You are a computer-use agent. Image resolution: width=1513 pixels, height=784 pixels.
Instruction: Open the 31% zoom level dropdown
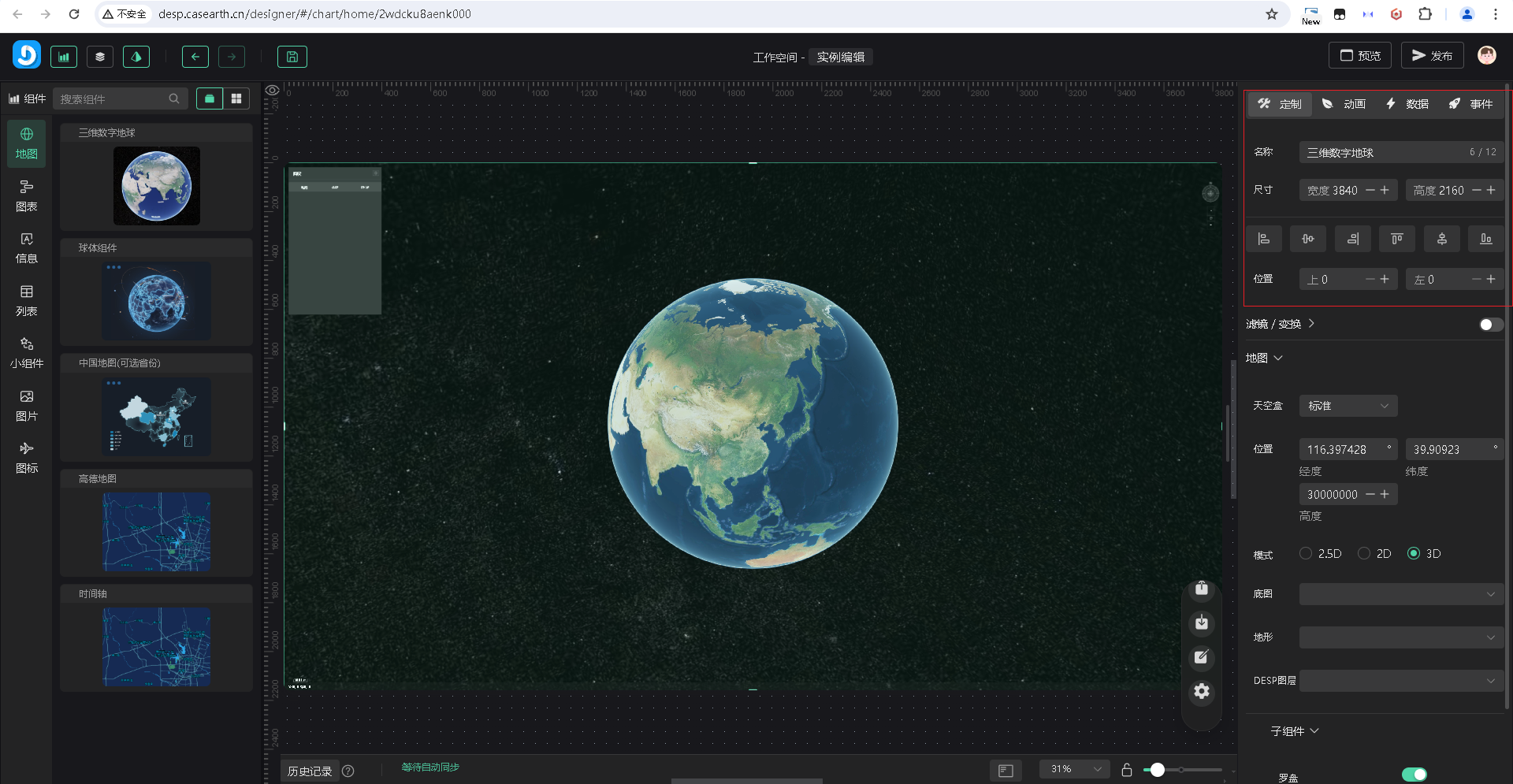click(x=1075, y=769)
